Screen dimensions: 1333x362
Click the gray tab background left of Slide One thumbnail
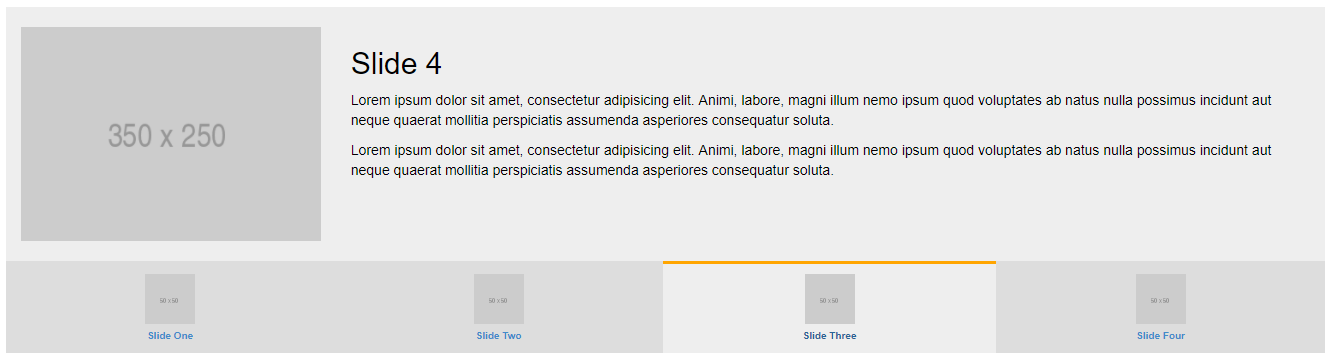click(x=75, y=307)
